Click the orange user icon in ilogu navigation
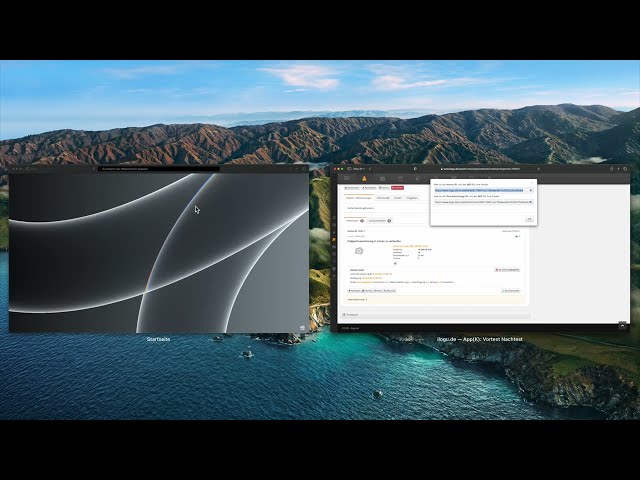Viewport: 640px width, 480px height. tap(364, 178)
